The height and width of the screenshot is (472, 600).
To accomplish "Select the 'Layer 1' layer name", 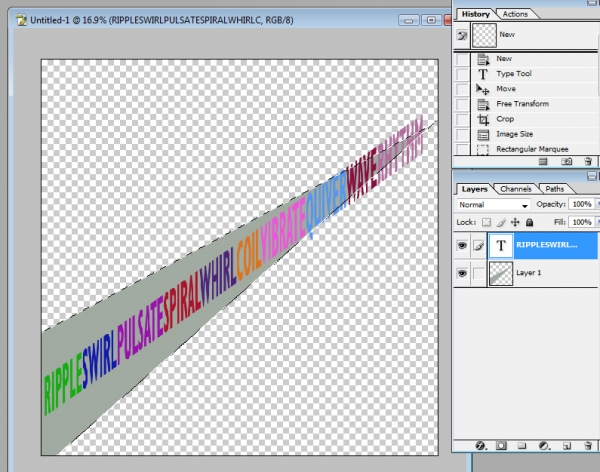I will coord(528,273).
